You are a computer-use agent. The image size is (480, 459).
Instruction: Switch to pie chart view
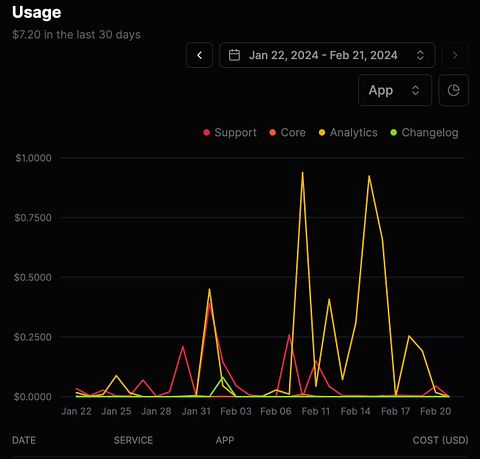pyautogui.click(x=454, y=90)
